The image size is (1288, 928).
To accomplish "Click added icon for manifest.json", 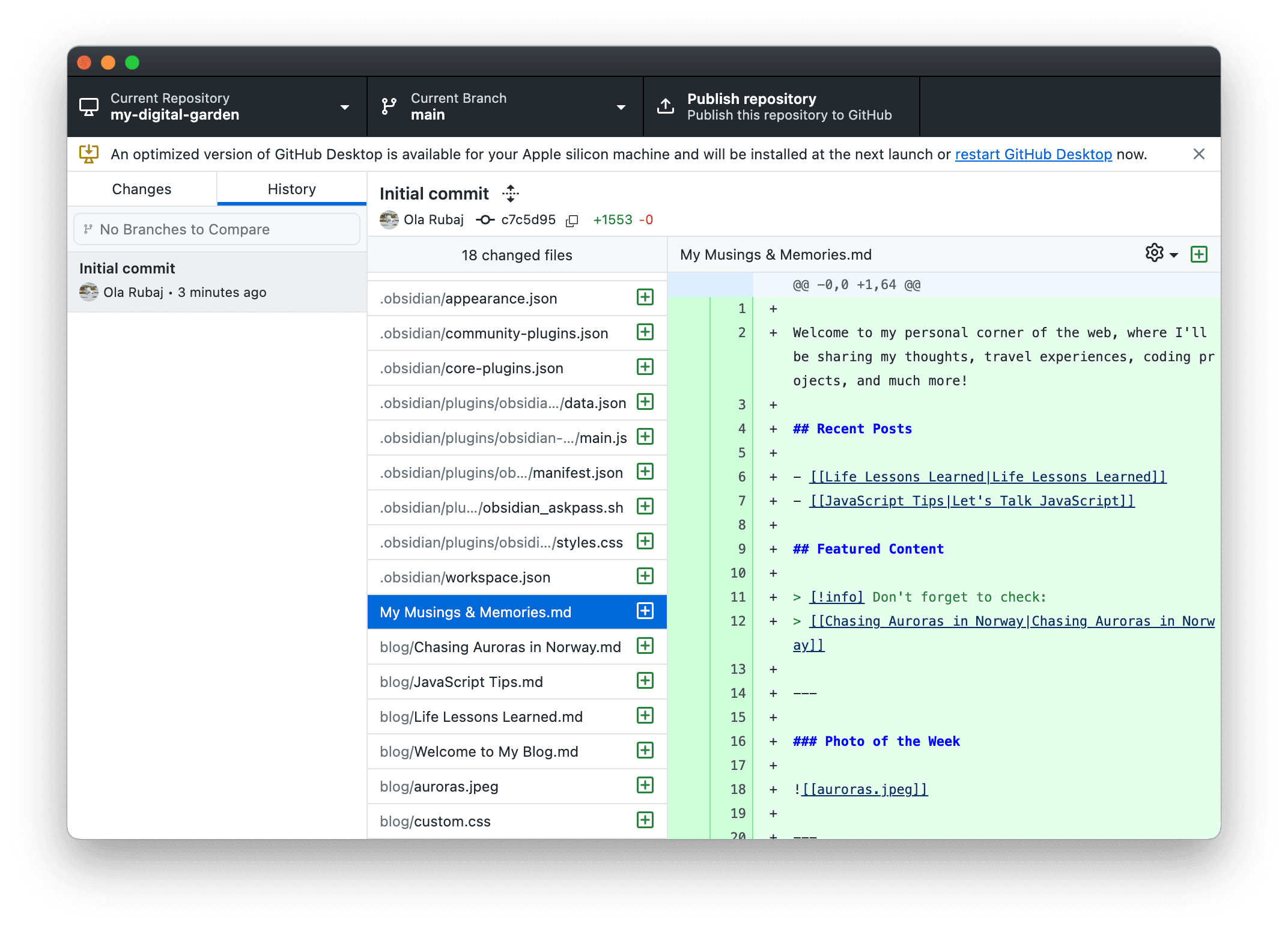I will [x=645, y=471].
